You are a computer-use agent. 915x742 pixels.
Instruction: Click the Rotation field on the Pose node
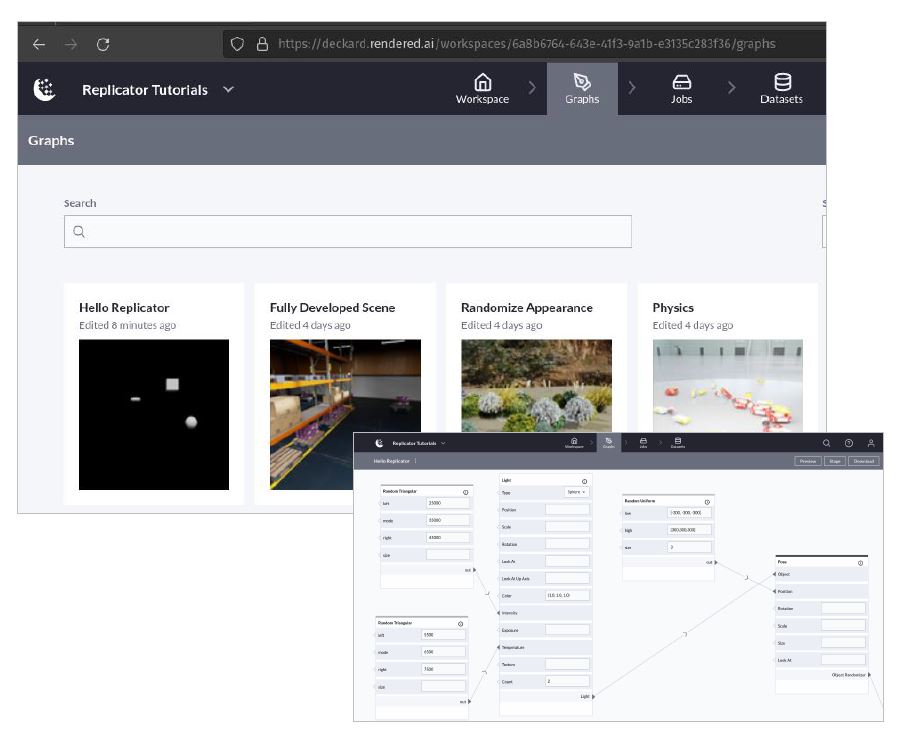pos(843,608)
